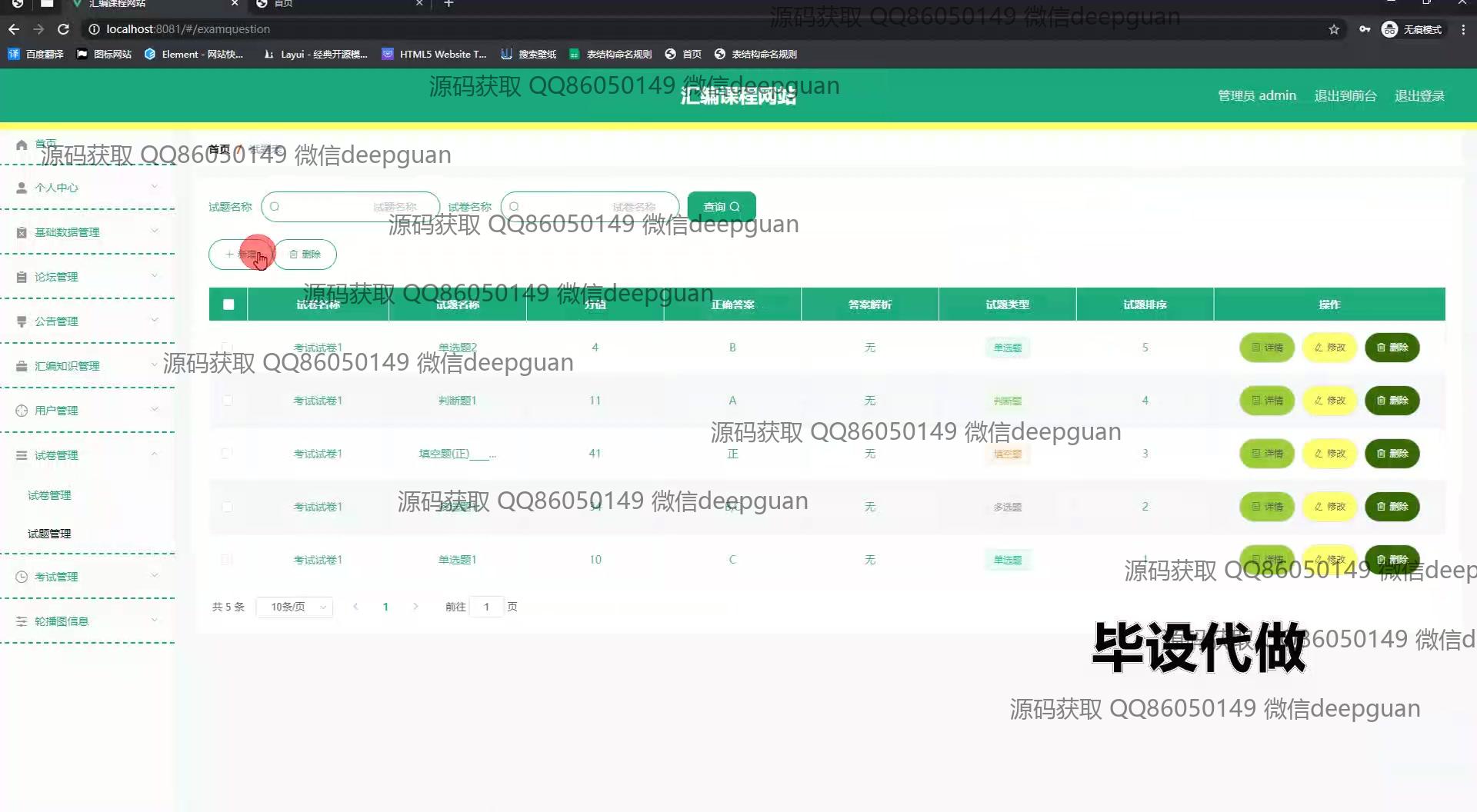Collapse 试卷管理 menu chevron

tap(154, 454)
